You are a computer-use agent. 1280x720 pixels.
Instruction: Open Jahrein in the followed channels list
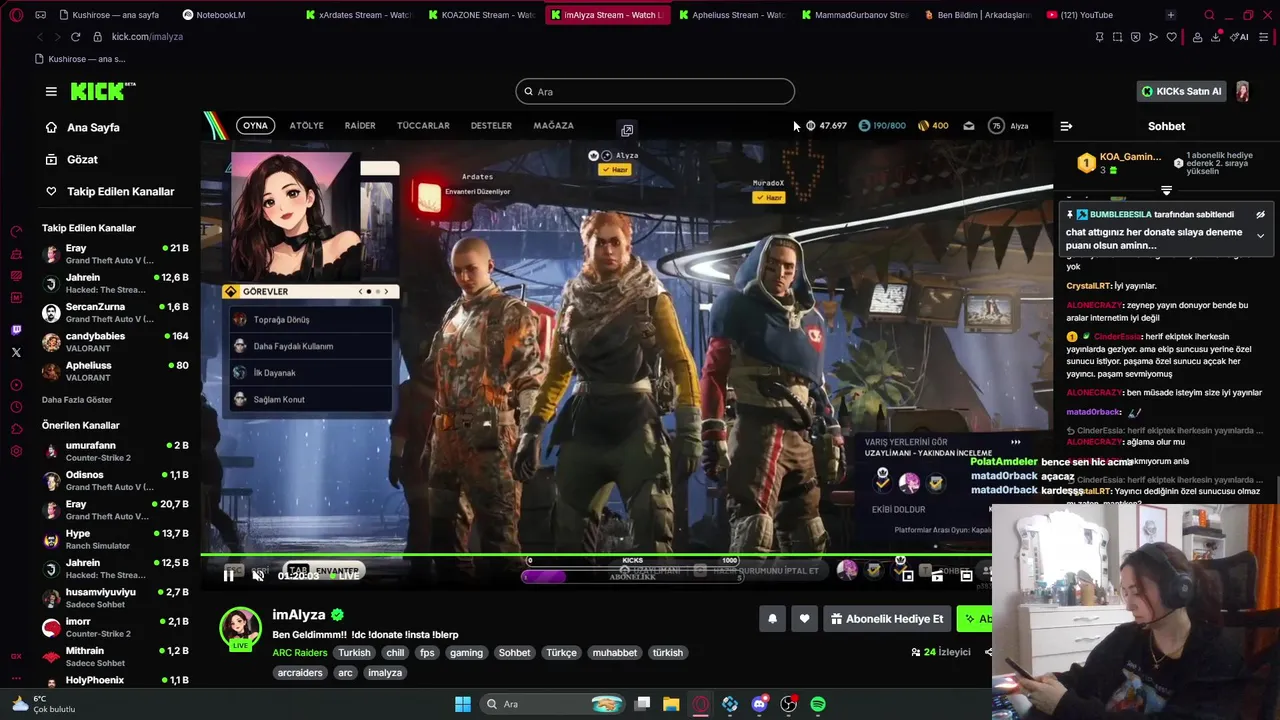115,283
